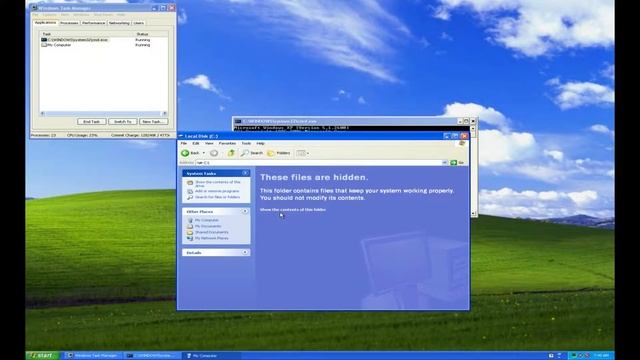Click Windows Task Manager taskbar button
640x360 pixels.
(x=93, y=356)
